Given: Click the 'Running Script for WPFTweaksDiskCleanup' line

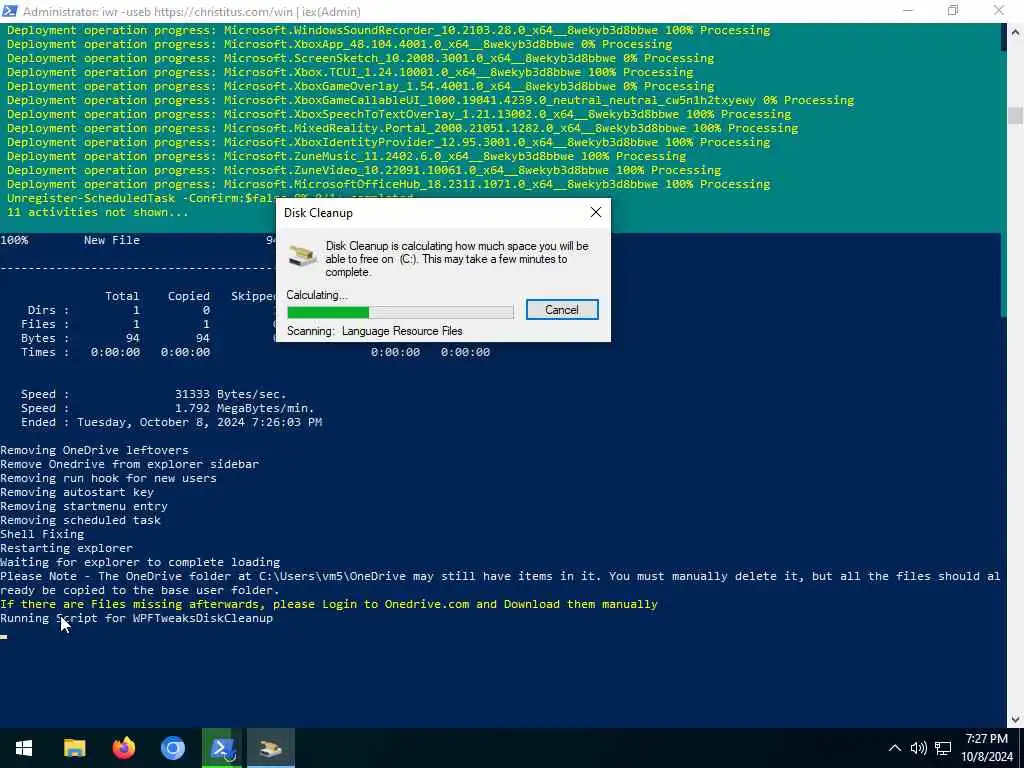Looking at the screenshot, I should click(136, 618).
